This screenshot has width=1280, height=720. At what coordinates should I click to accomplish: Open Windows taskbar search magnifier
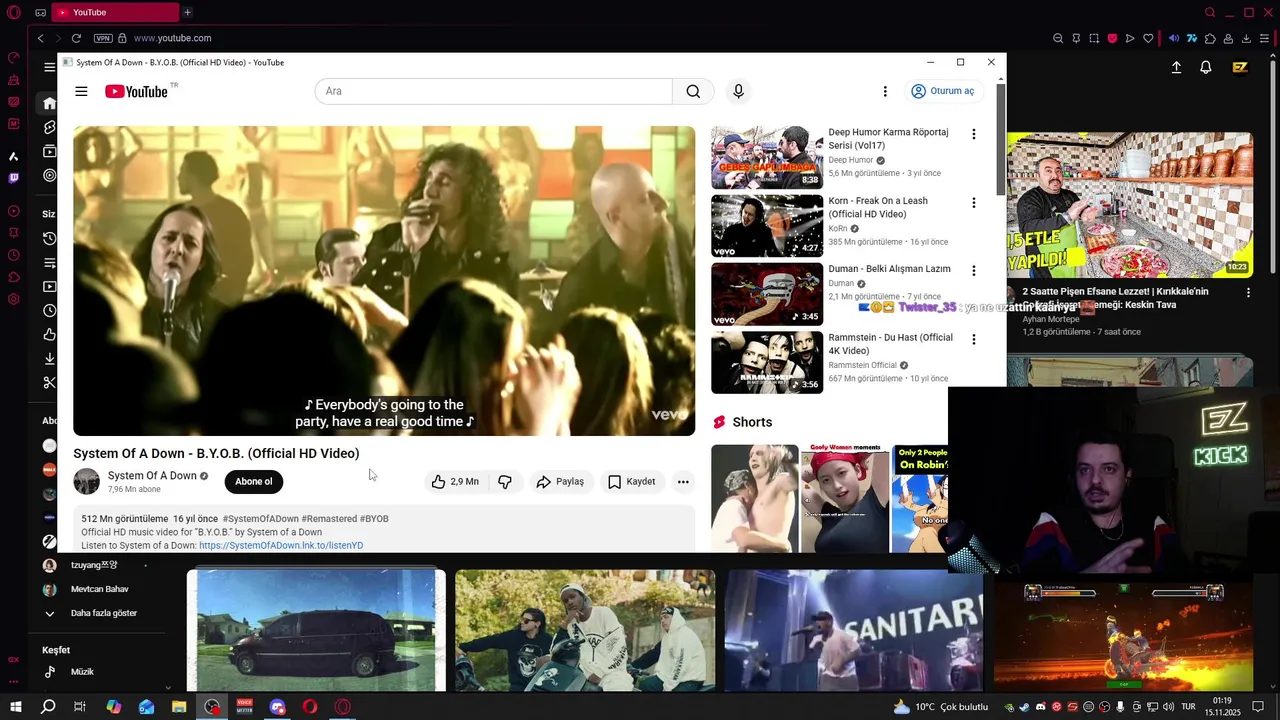coord(47,707)
